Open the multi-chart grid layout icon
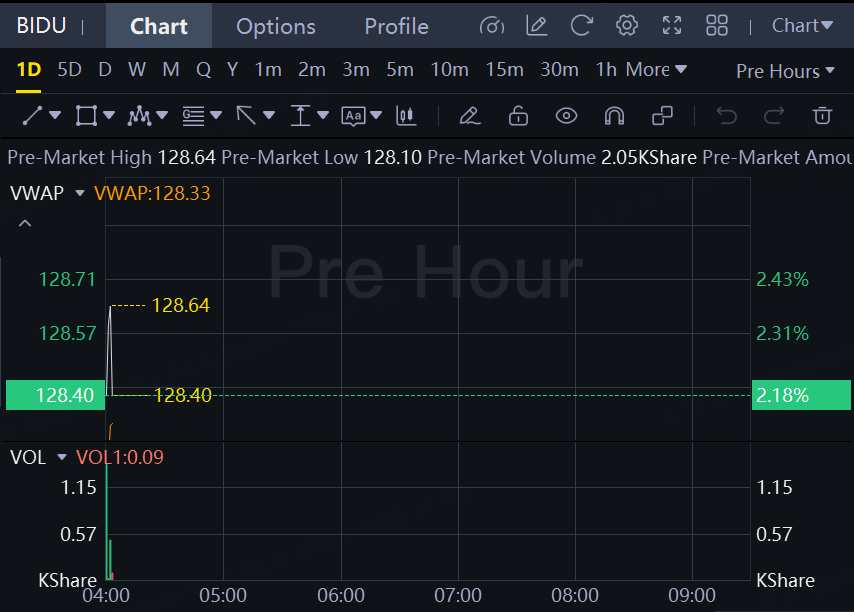The image size is (854, 612). tap(717, 26)
